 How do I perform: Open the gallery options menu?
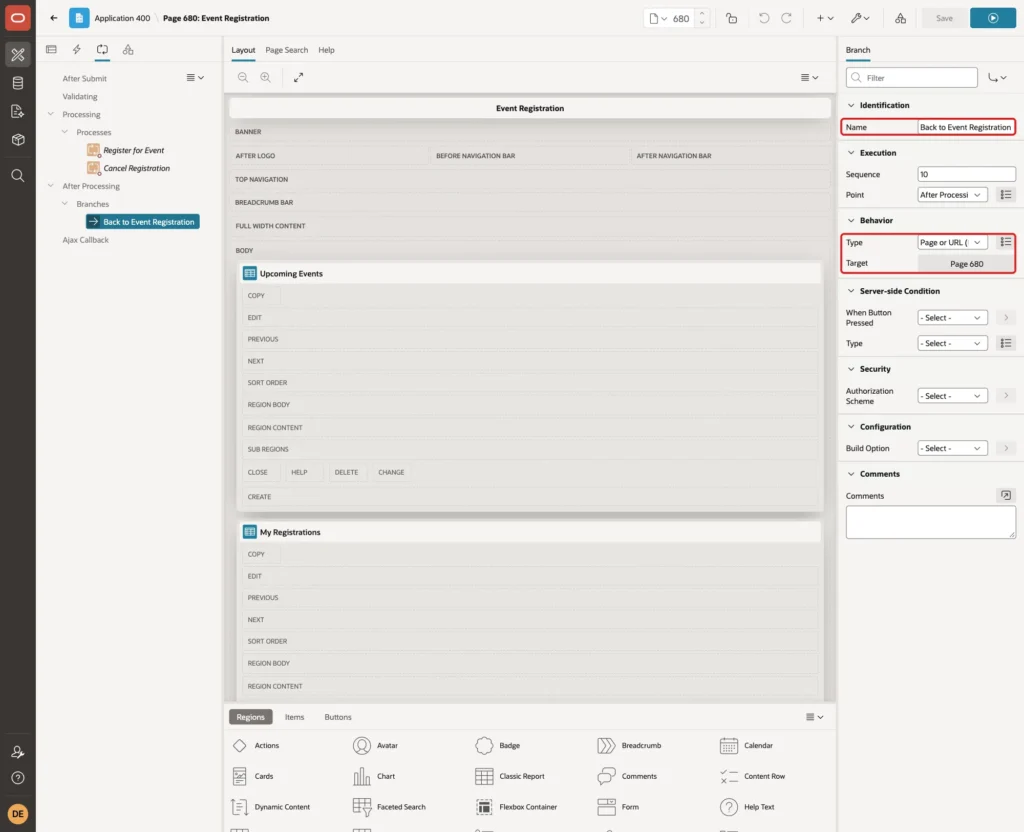tap(814, 717)
